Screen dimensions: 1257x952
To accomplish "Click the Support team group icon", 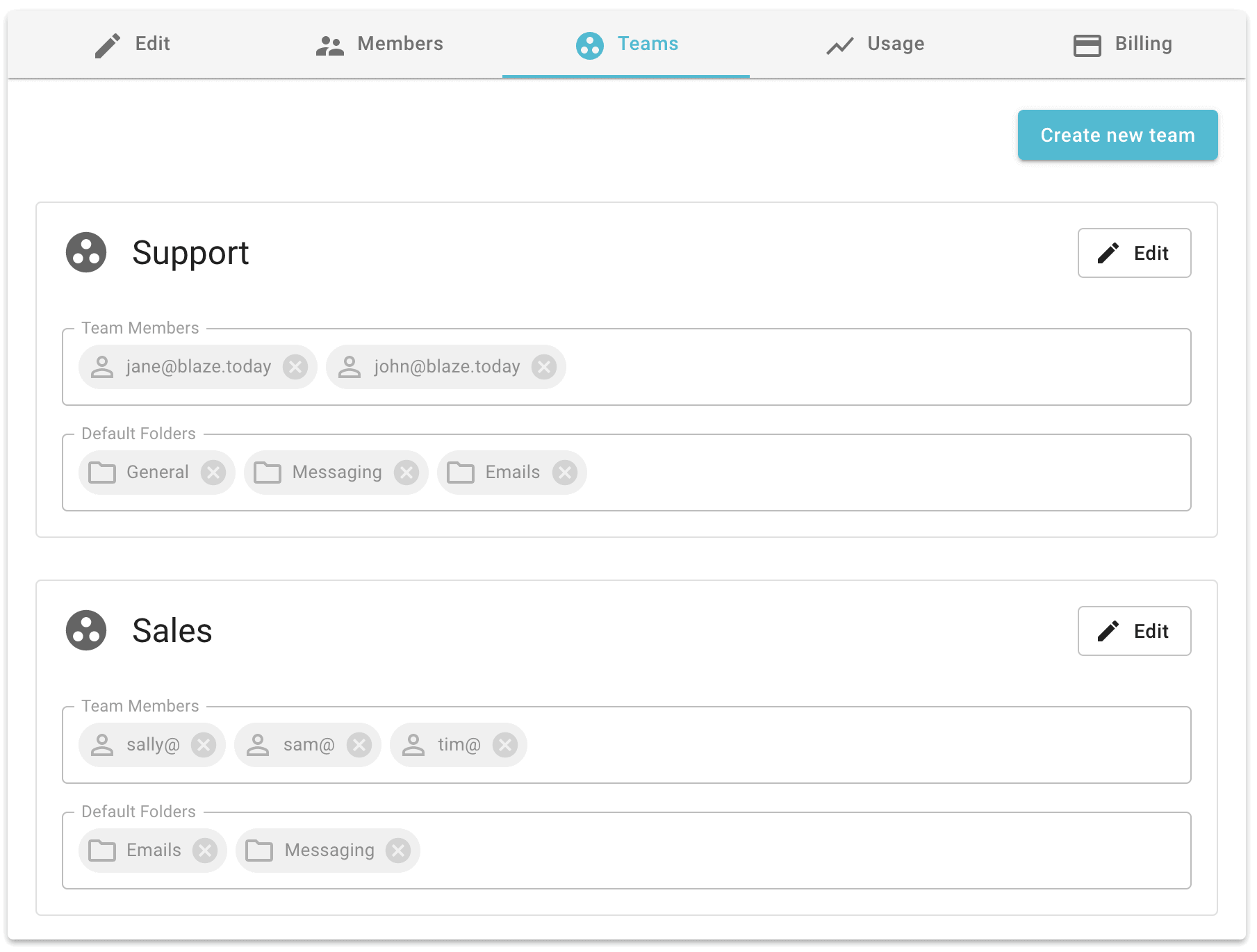I will [86, 252].
